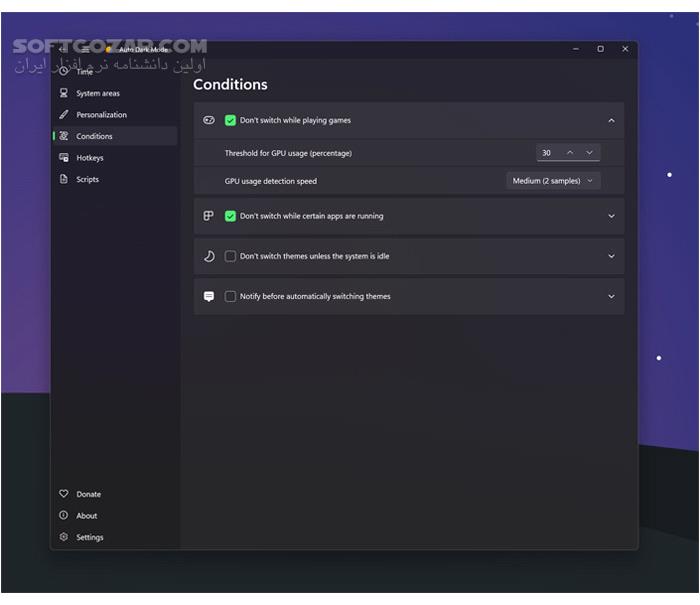Open the About page
Image resolution: width=700 pixels, height=605 pixels.
115,515
